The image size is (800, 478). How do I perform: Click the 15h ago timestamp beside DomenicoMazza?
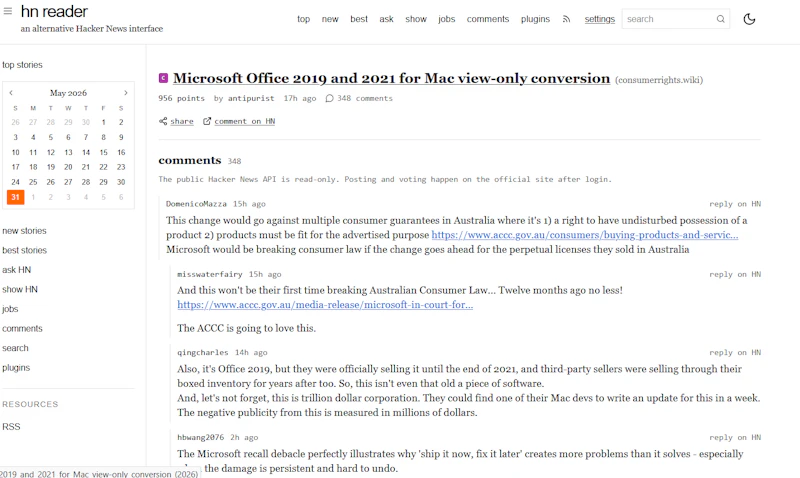tap(249, 204)
